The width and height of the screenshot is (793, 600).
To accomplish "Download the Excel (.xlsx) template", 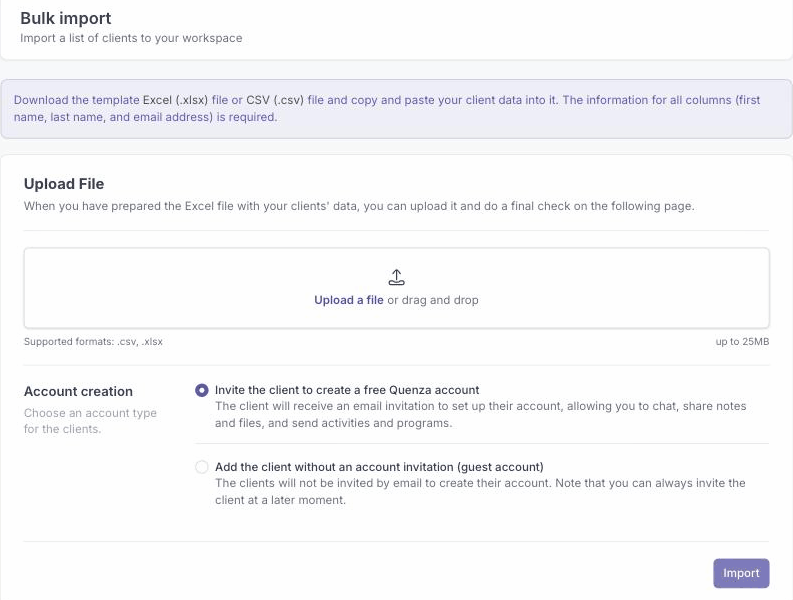I will (x=175, y=100).
